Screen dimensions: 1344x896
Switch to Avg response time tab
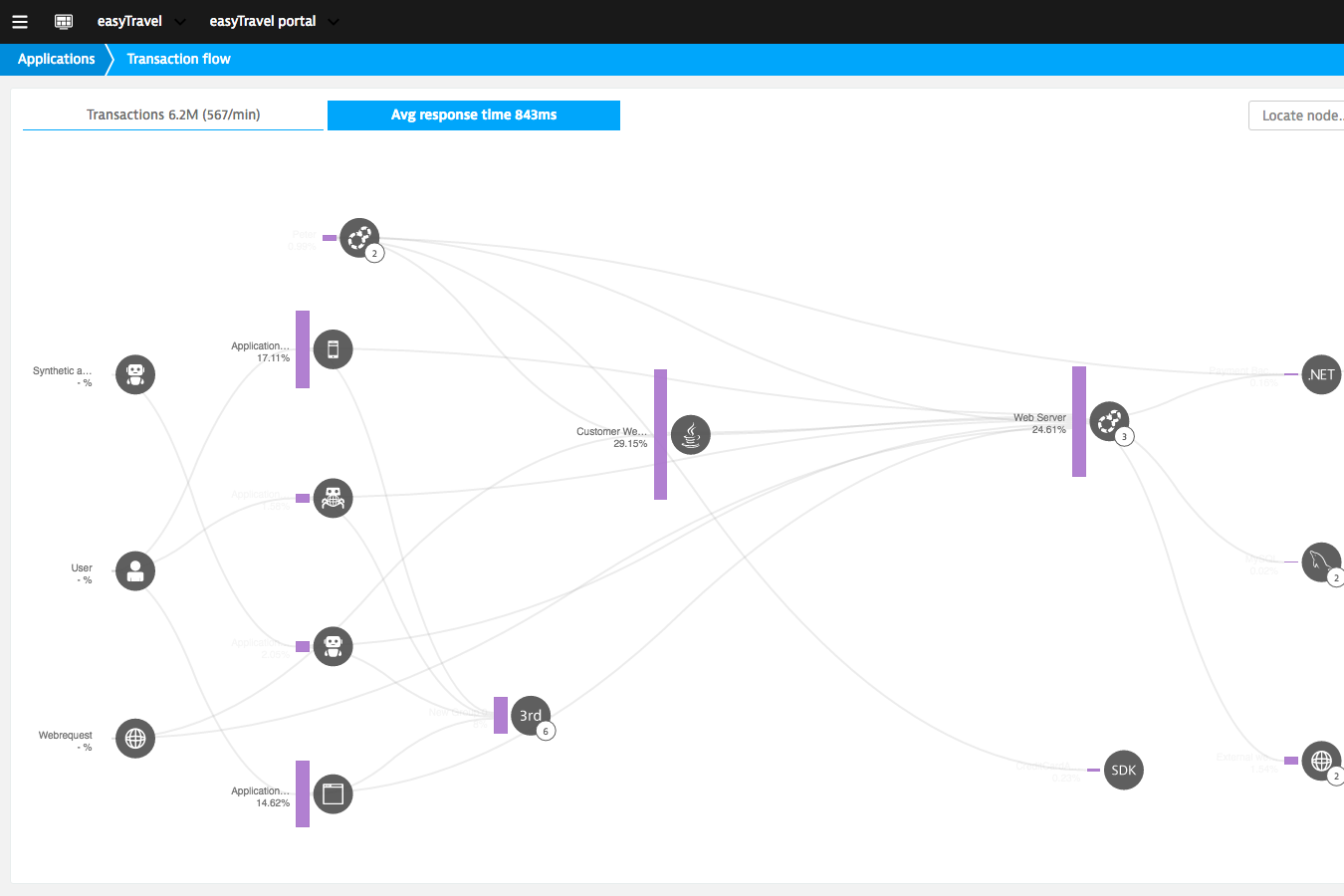(474, 114)
